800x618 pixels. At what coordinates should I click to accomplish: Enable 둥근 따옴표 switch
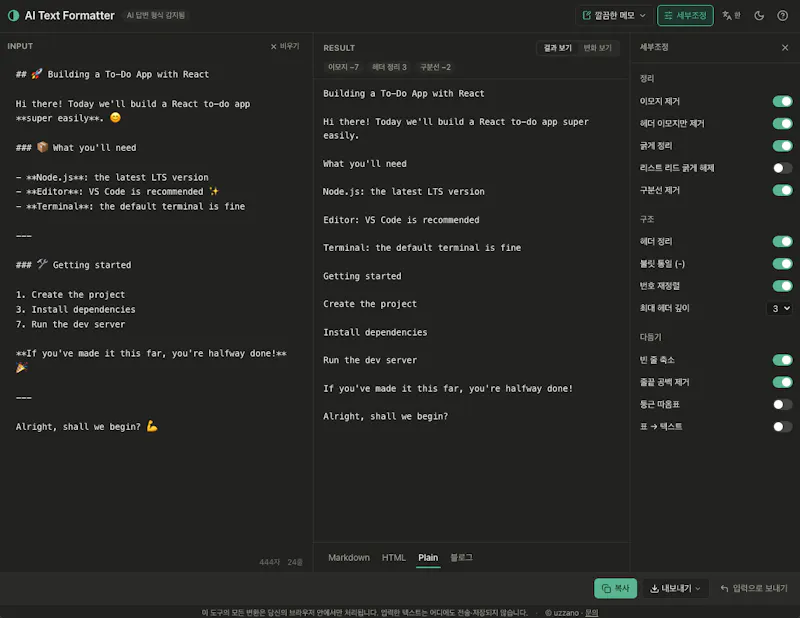(782, 405)
